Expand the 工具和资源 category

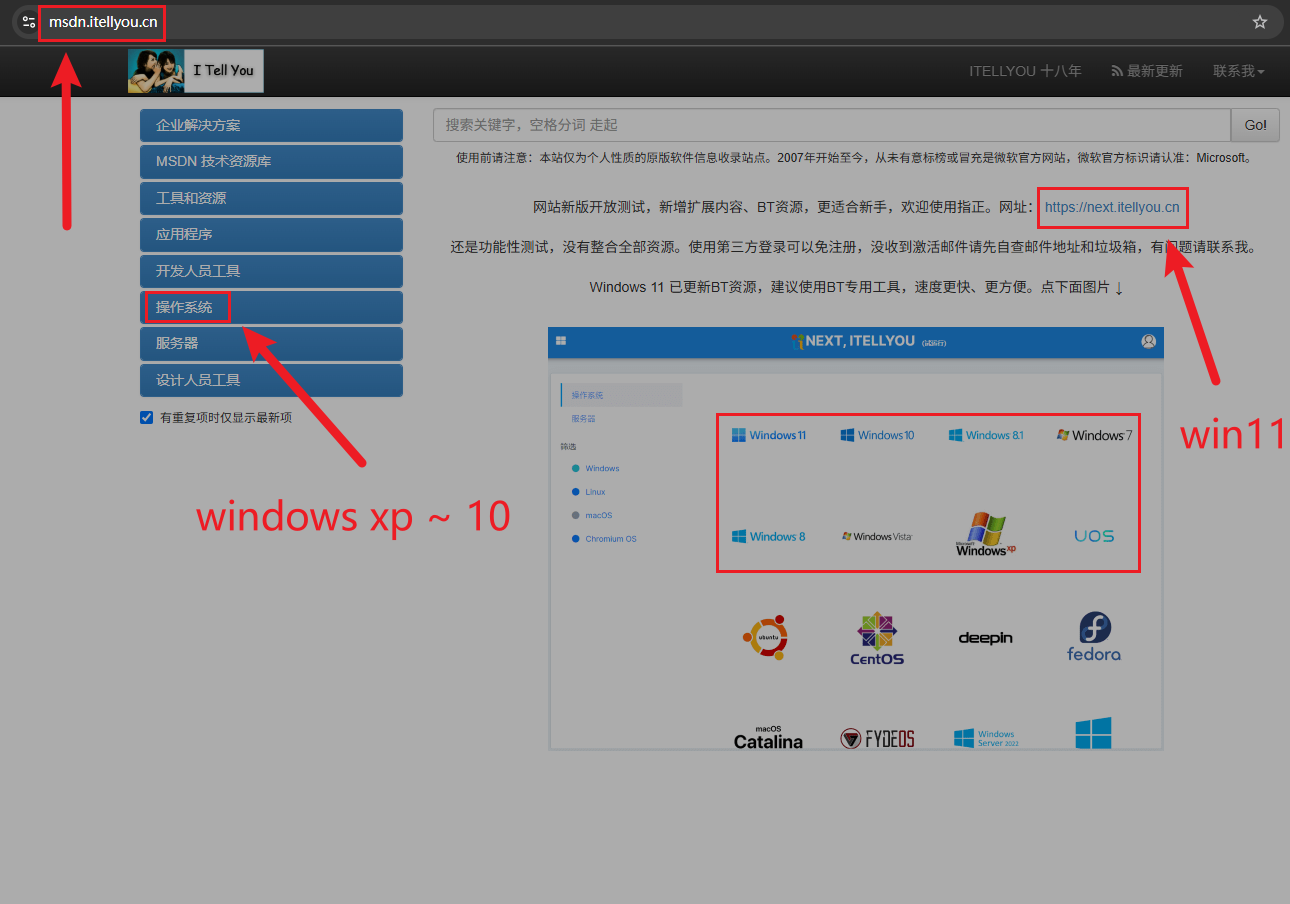pyautogui.click(x=271, y=198)
